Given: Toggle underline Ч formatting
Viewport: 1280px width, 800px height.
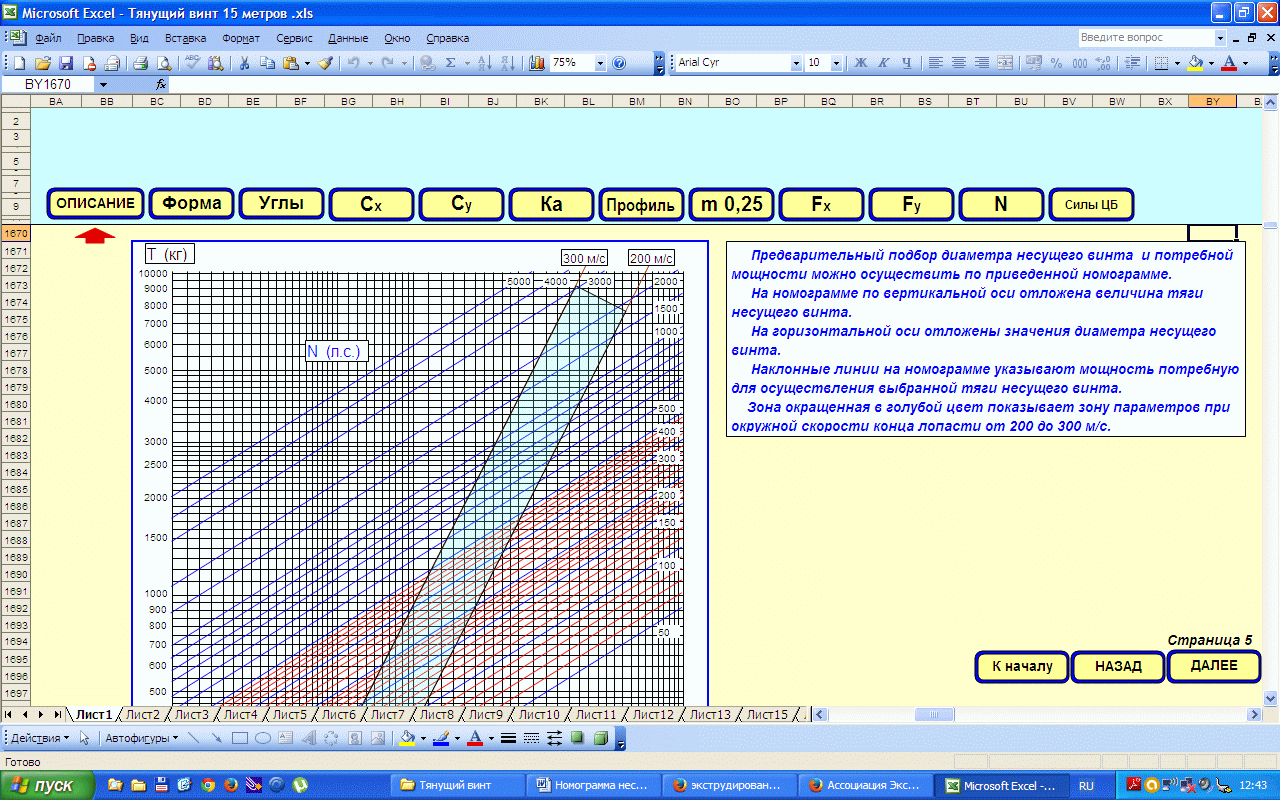Looking at the screenshot, I should coord(907,62).
